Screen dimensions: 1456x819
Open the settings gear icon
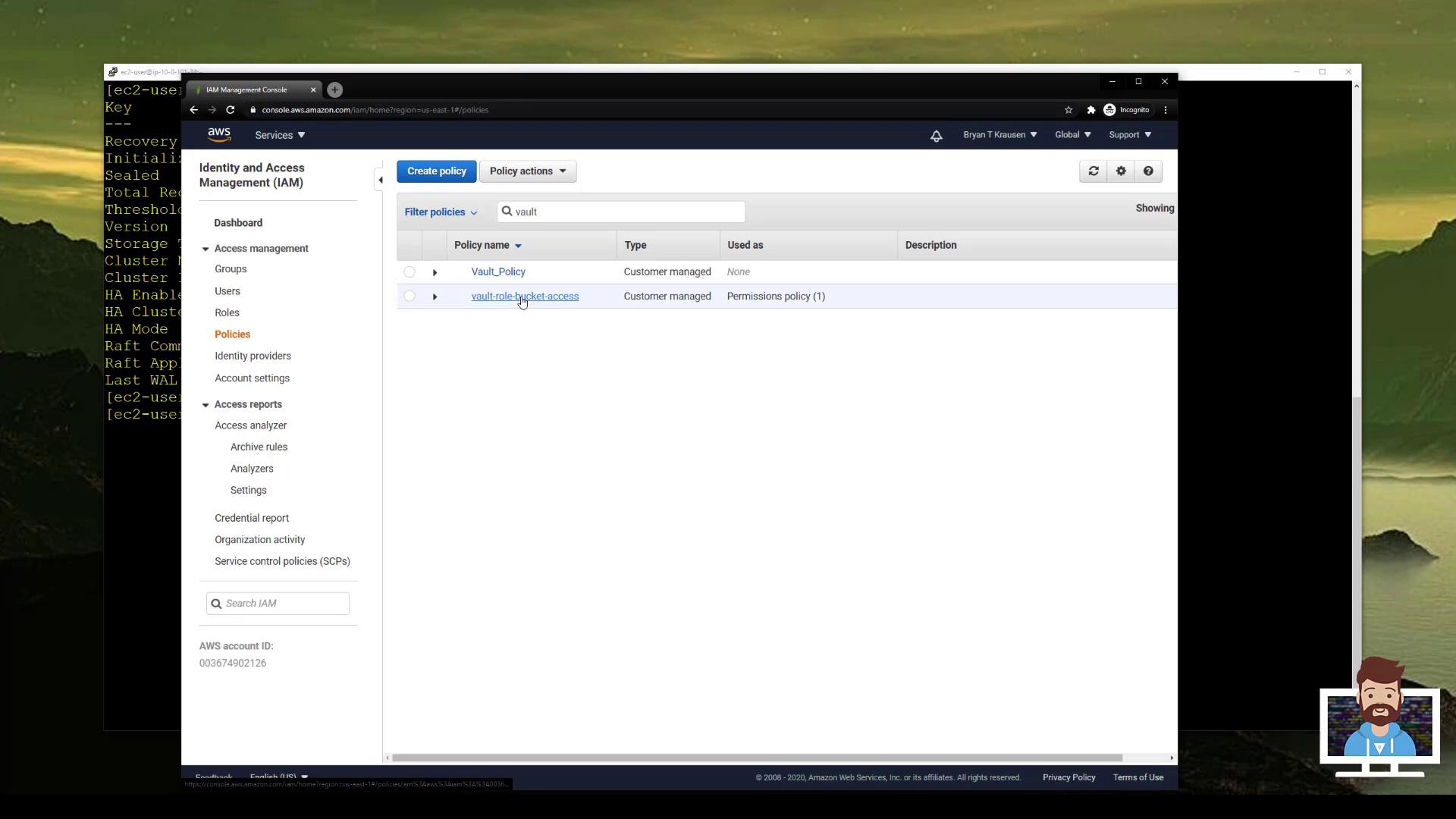coord(1121,171)
